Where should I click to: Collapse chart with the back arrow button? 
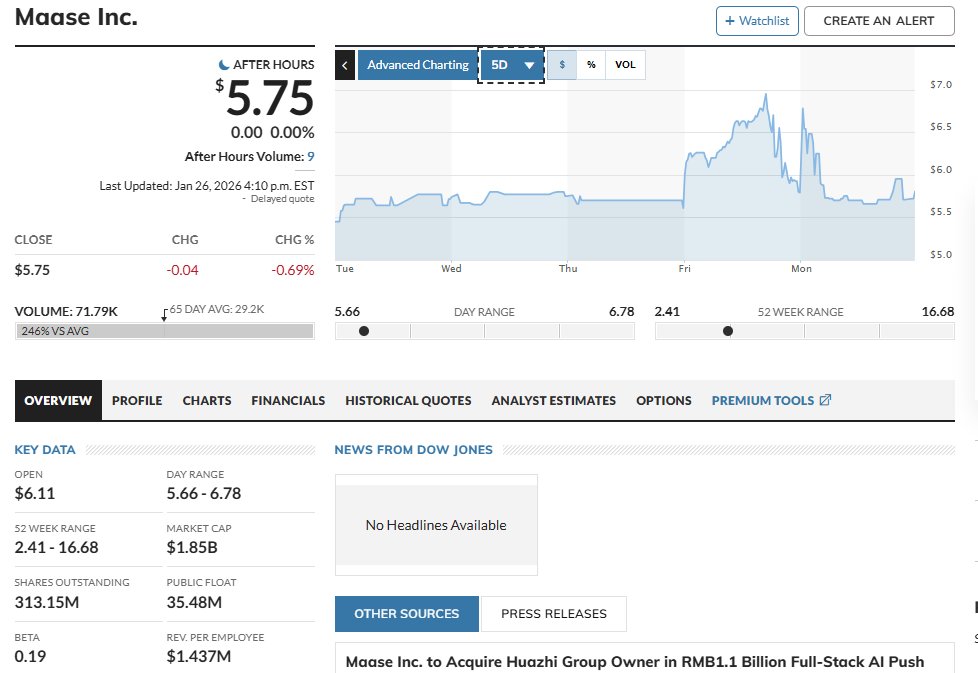click(345, 65)
